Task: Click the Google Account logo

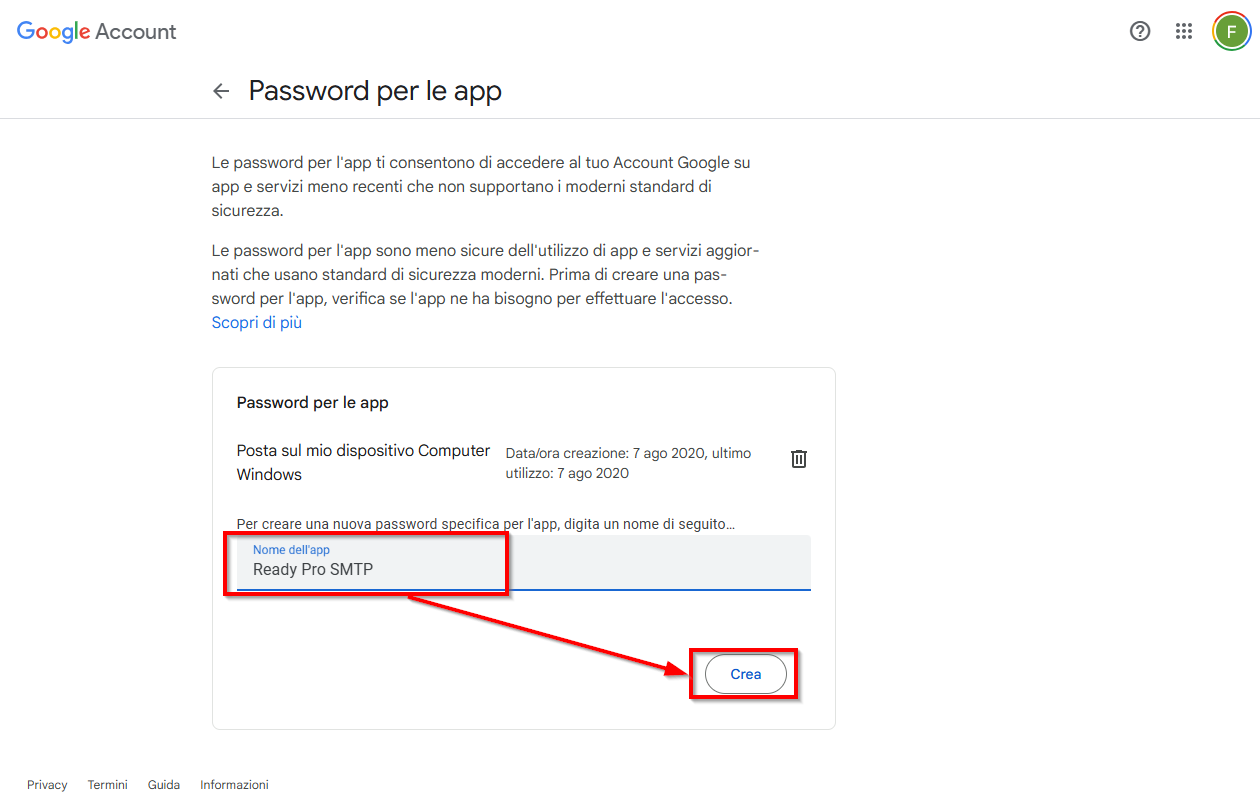Action: coord(97,31)
